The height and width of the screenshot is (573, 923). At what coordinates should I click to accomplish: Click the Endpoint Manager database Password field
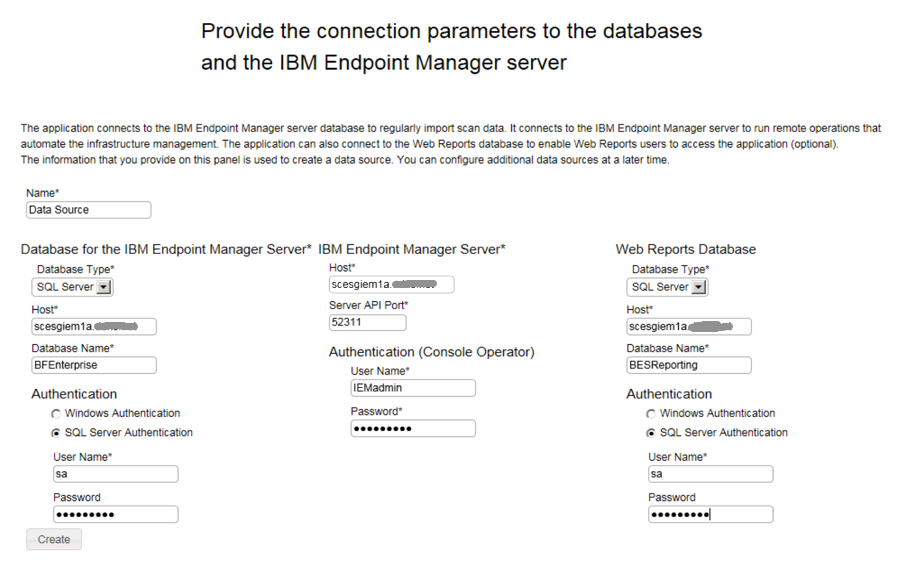pyautogui.click(x=115, y=514)
